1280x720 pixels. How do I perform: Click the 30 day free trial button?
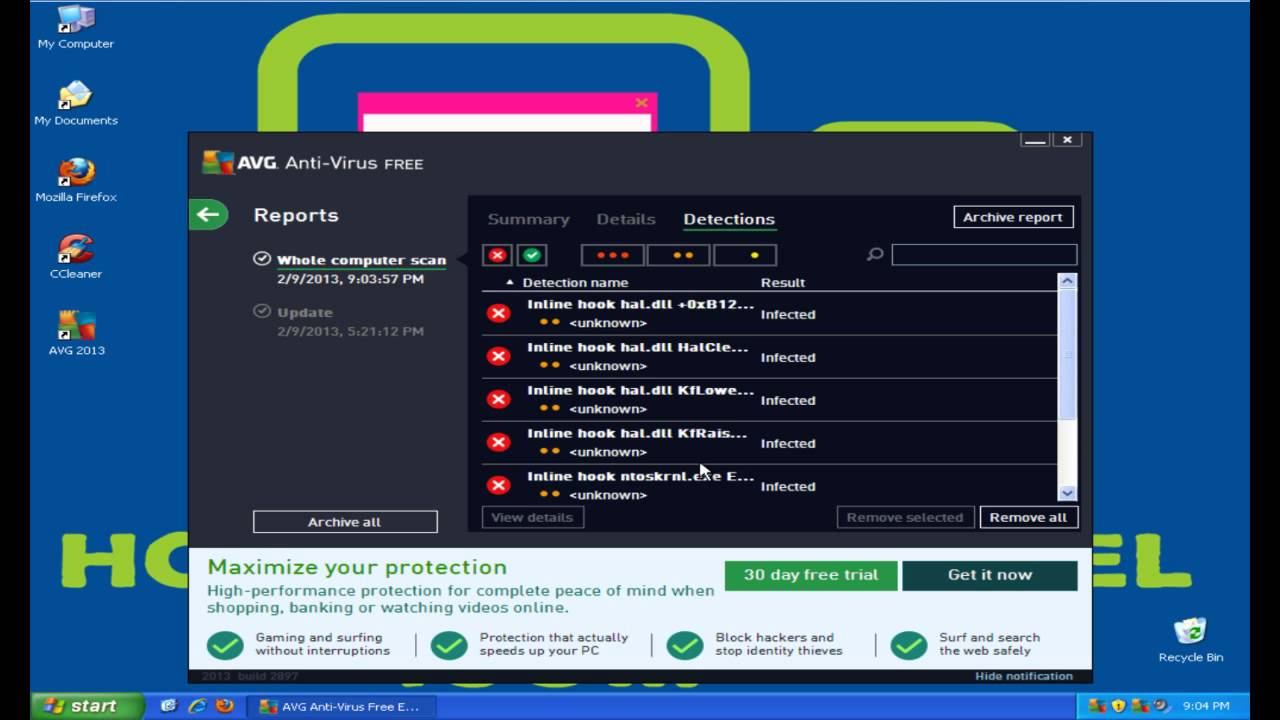click(810, 575)
